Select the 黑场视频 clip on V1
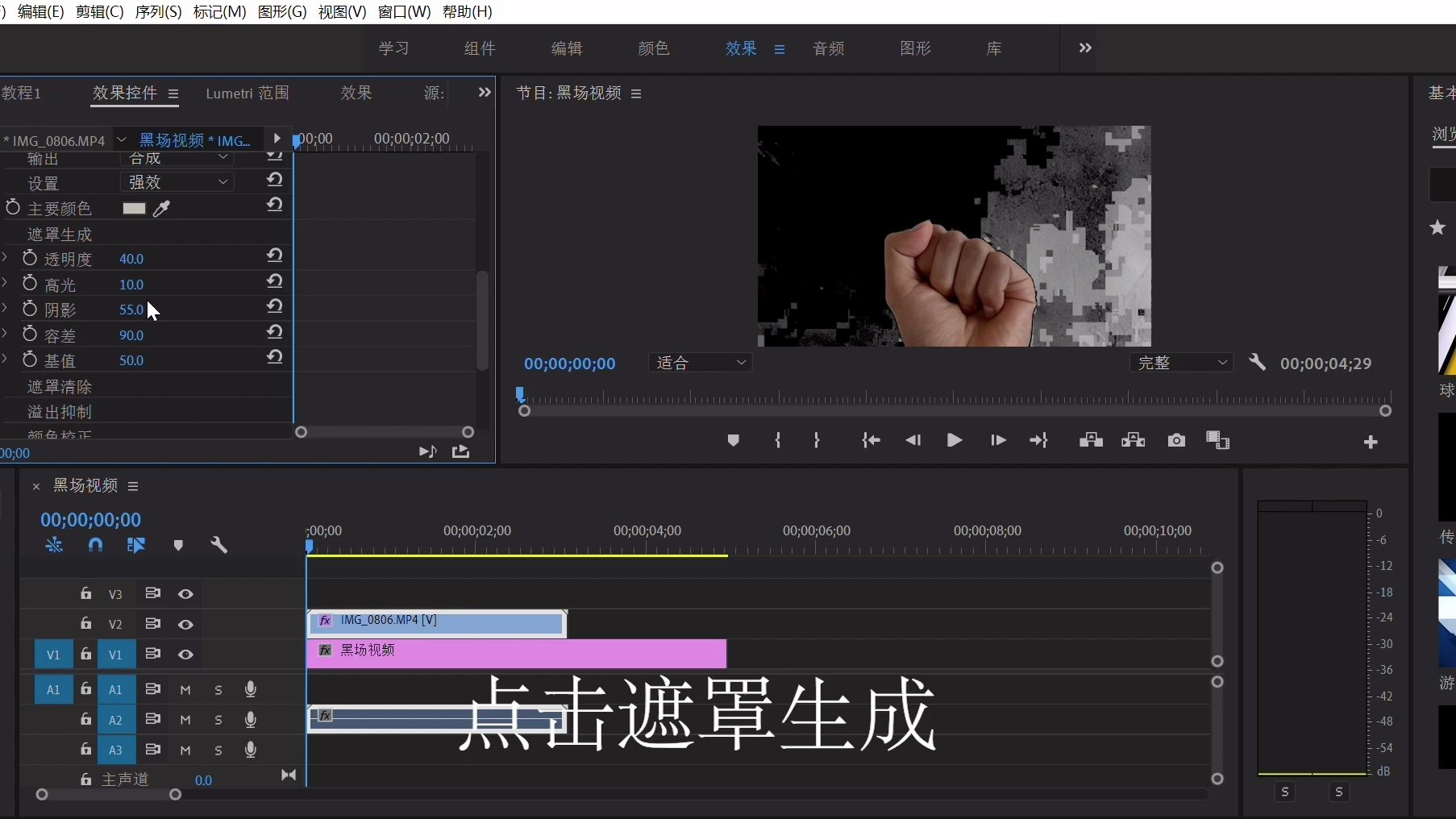This screenshot has height=819, width=1456. [516, 653]
